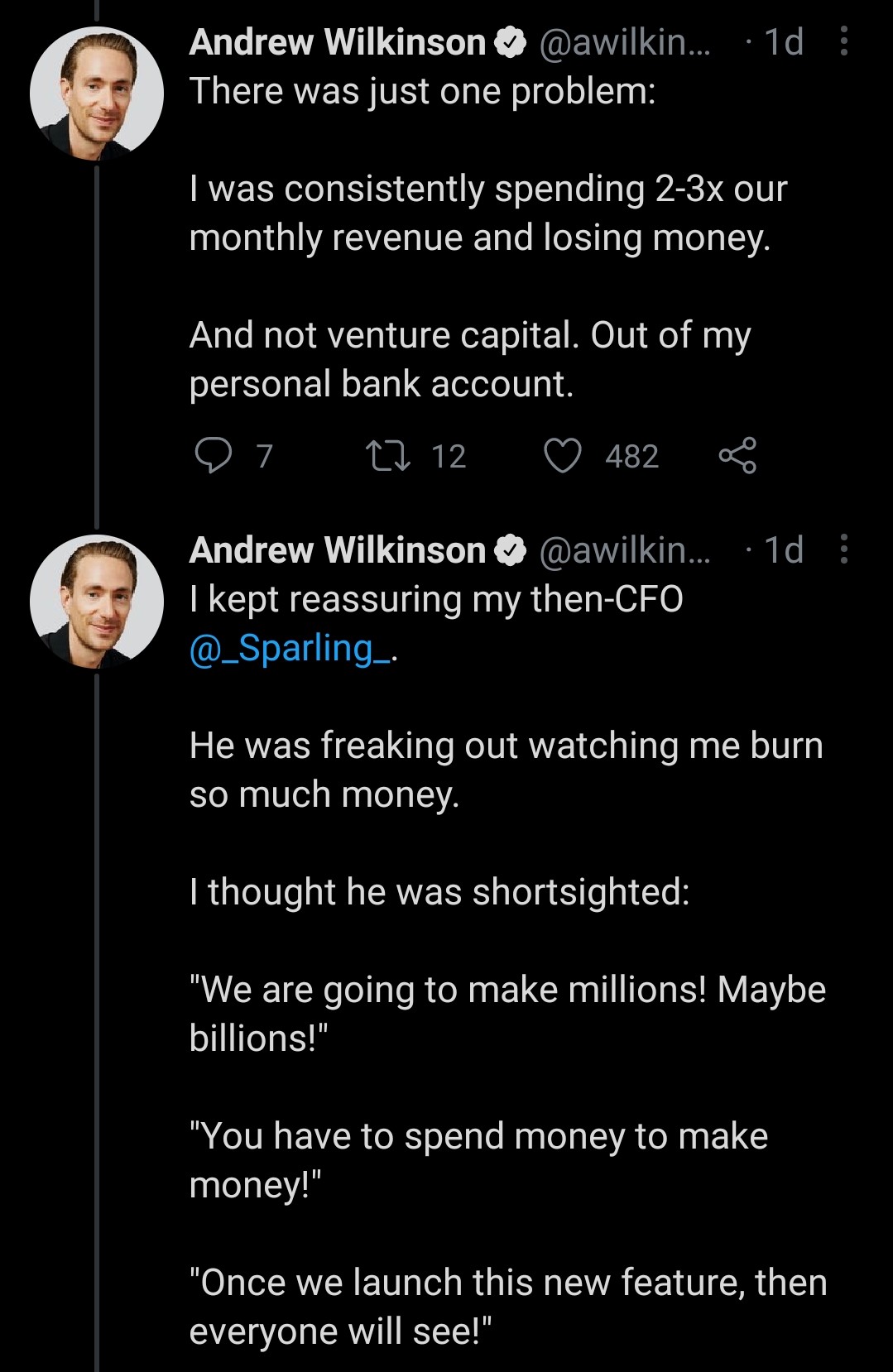Reply to the 'one problem' tweet

[213, 456]
